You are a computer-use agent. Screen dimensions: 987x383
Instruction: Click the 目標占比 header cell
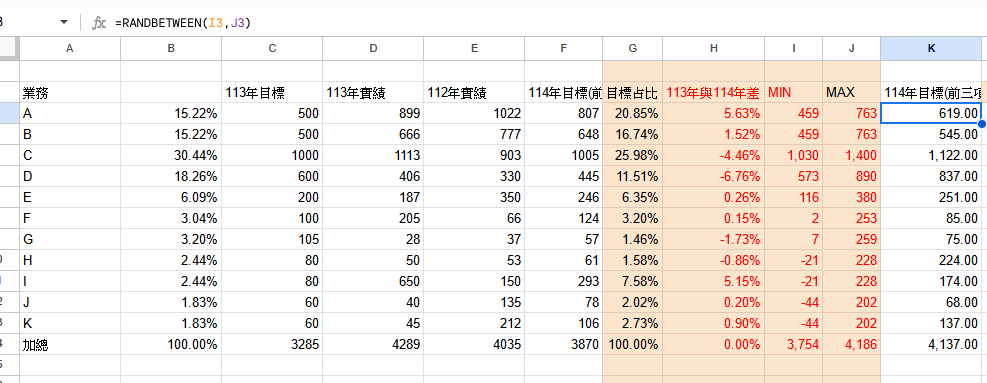633,93
